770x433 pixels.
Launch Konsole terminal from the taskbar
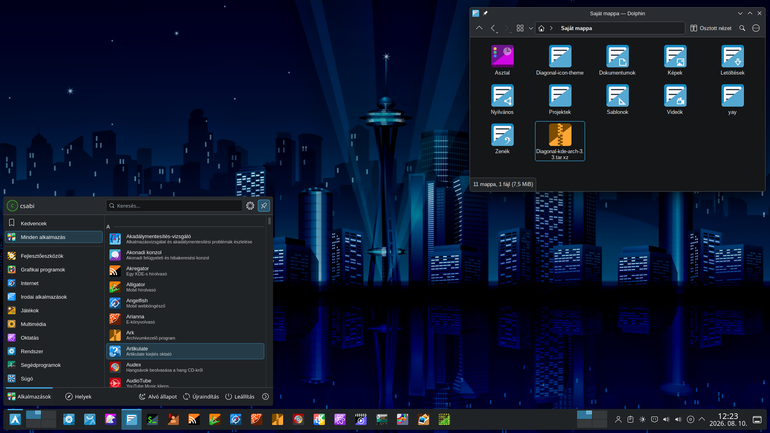click(x=152, y=420)
